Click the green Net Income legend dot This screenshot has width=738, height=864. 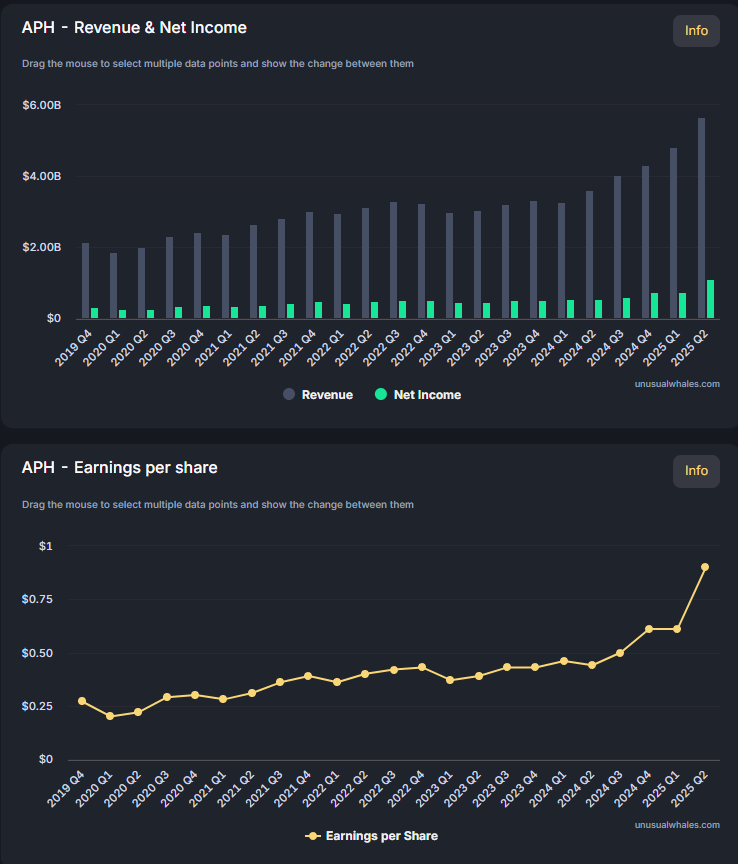(380, 395)
